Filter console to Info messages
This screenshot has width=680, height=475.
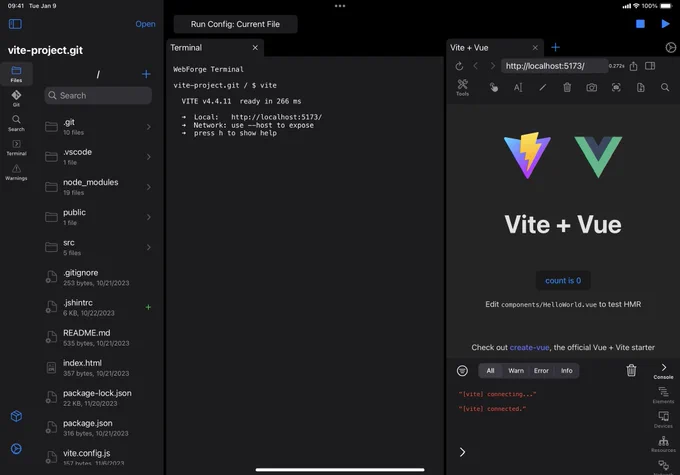click(566, 370)
